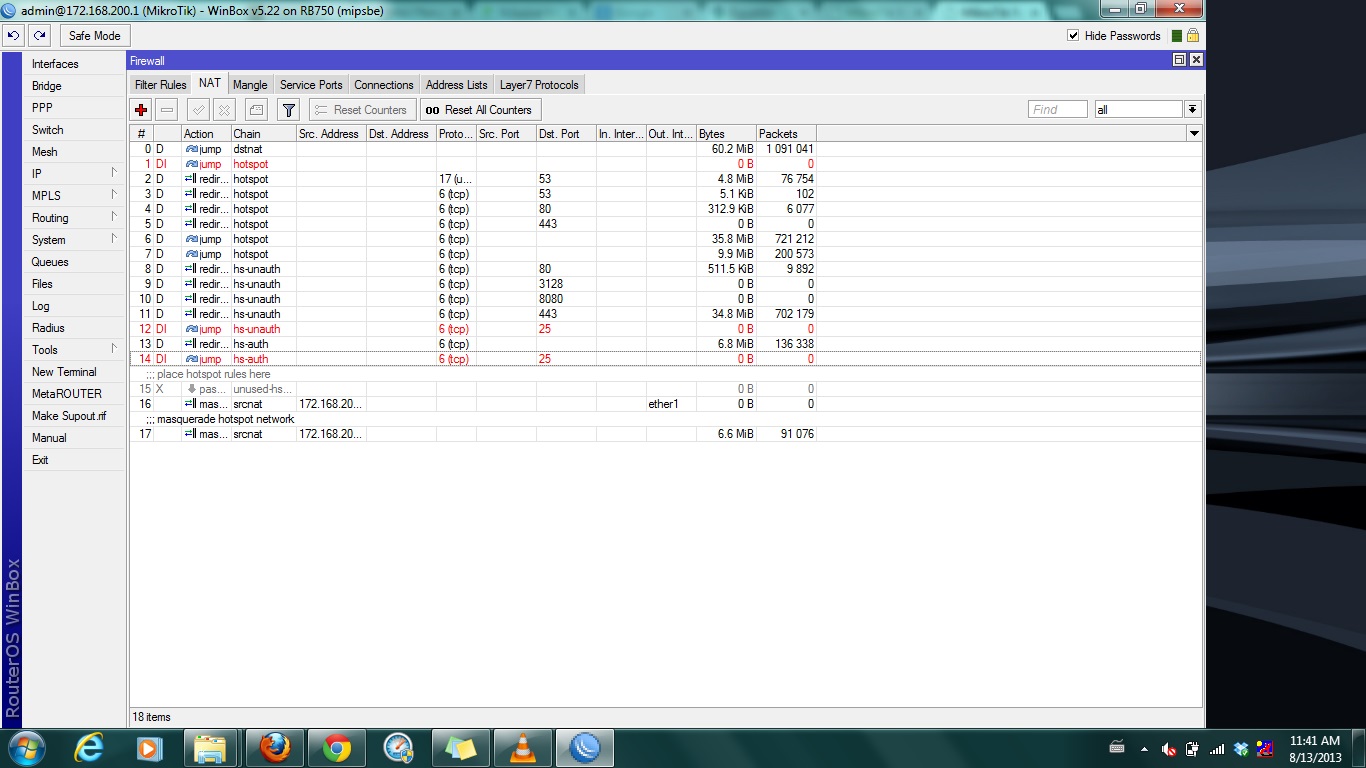Sort by the Packets column header
1366x768 pixels.
[x=786, y=134]
